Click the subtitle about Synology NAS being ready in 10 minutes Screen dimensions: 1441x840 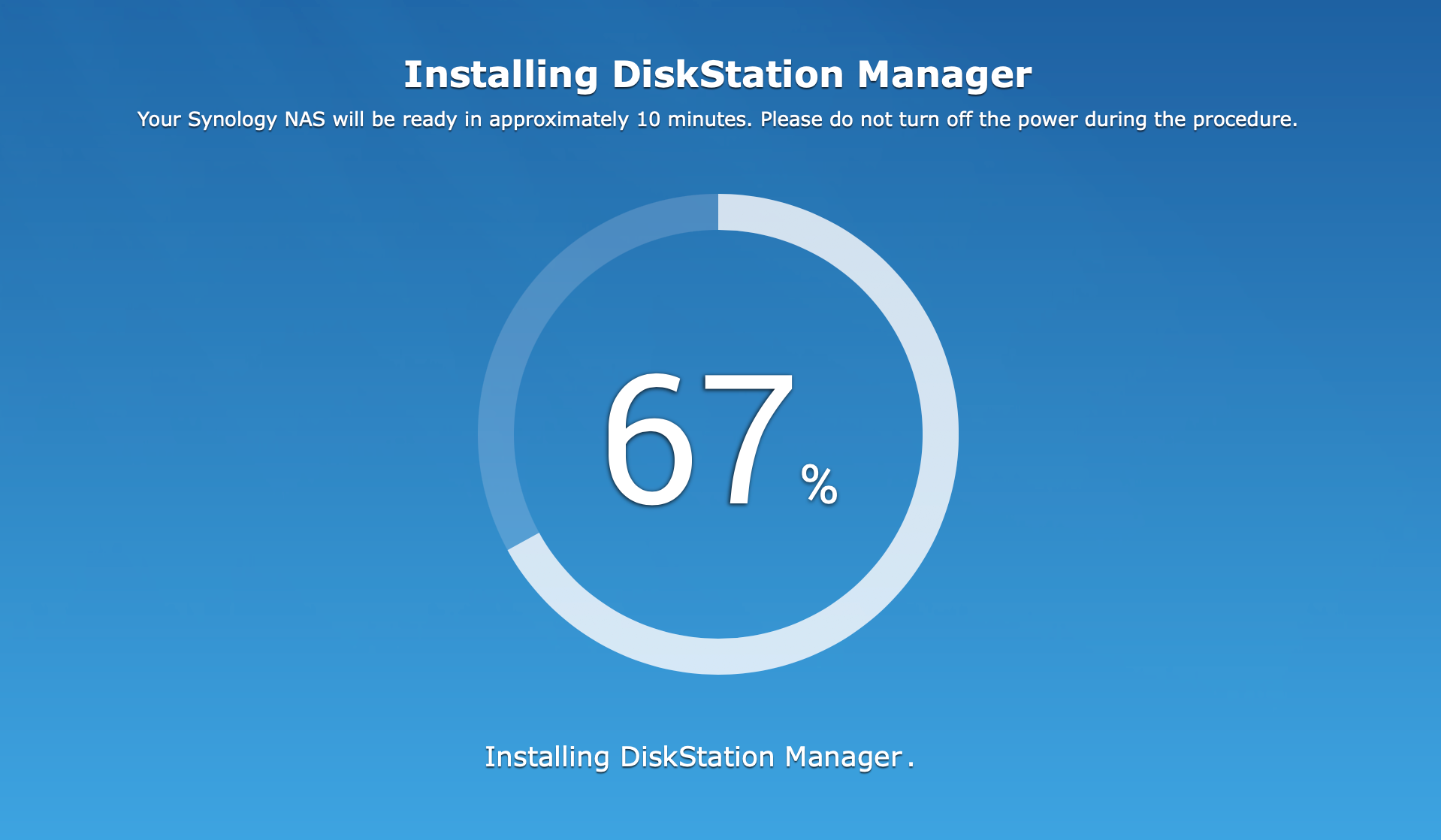tap(717, 119)
